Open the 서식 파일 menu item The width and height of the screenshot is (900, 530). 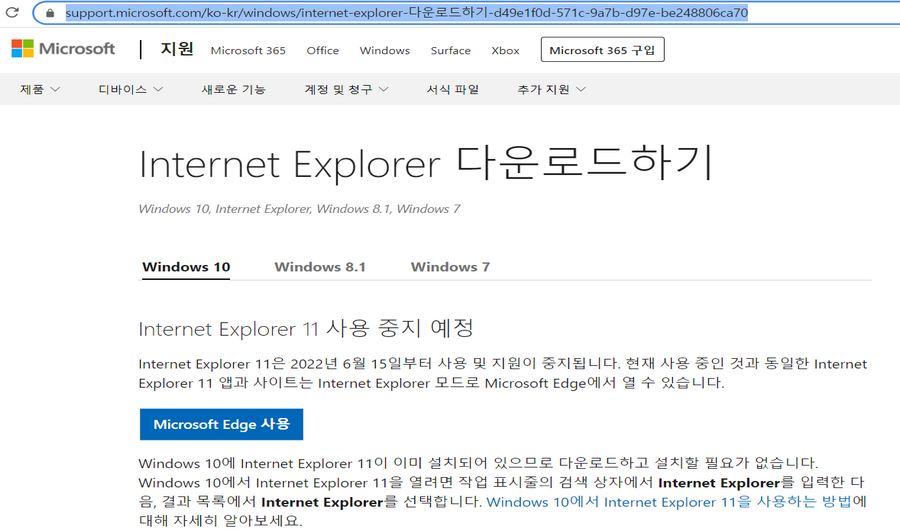click(453, 89)
